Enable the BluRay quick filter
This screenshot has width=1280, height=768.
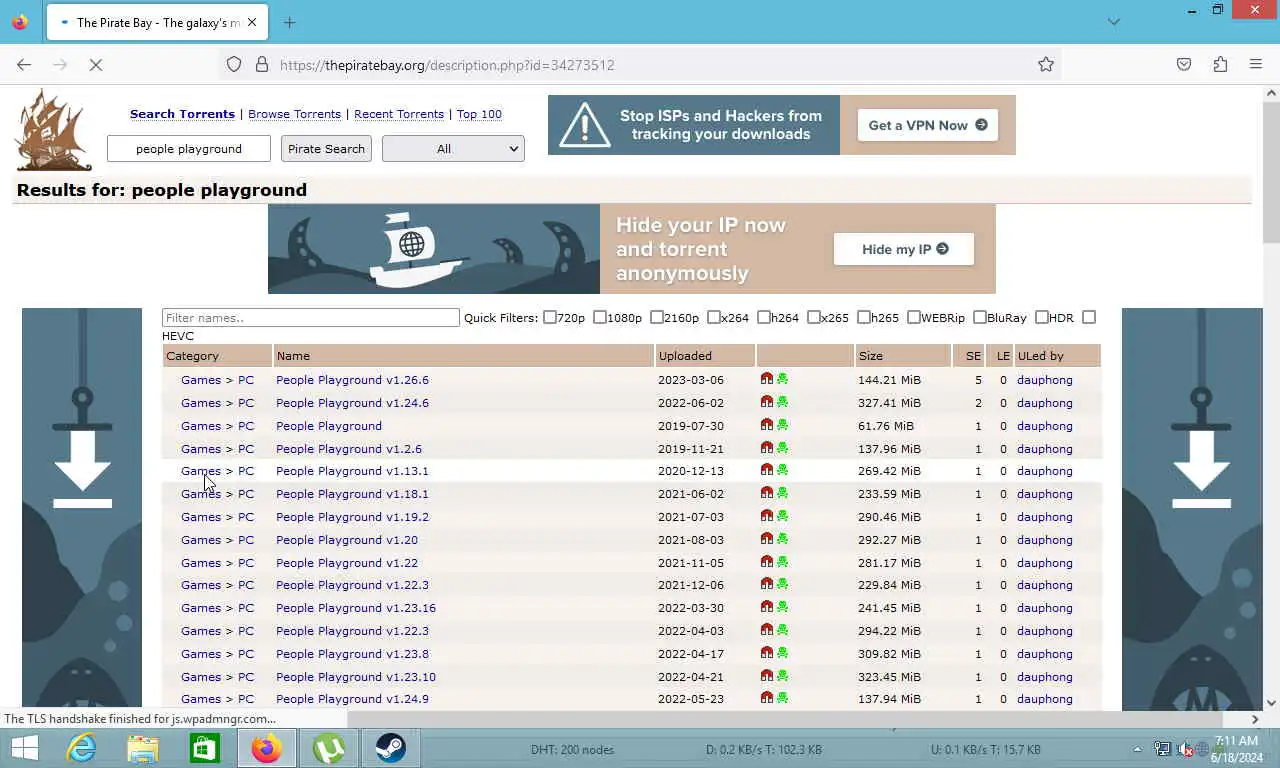pyautogui.click(x=980, y=317)
